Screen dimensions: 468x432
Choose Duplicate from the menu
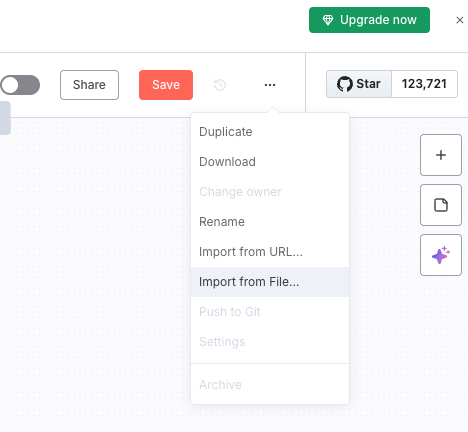point(270,132)
